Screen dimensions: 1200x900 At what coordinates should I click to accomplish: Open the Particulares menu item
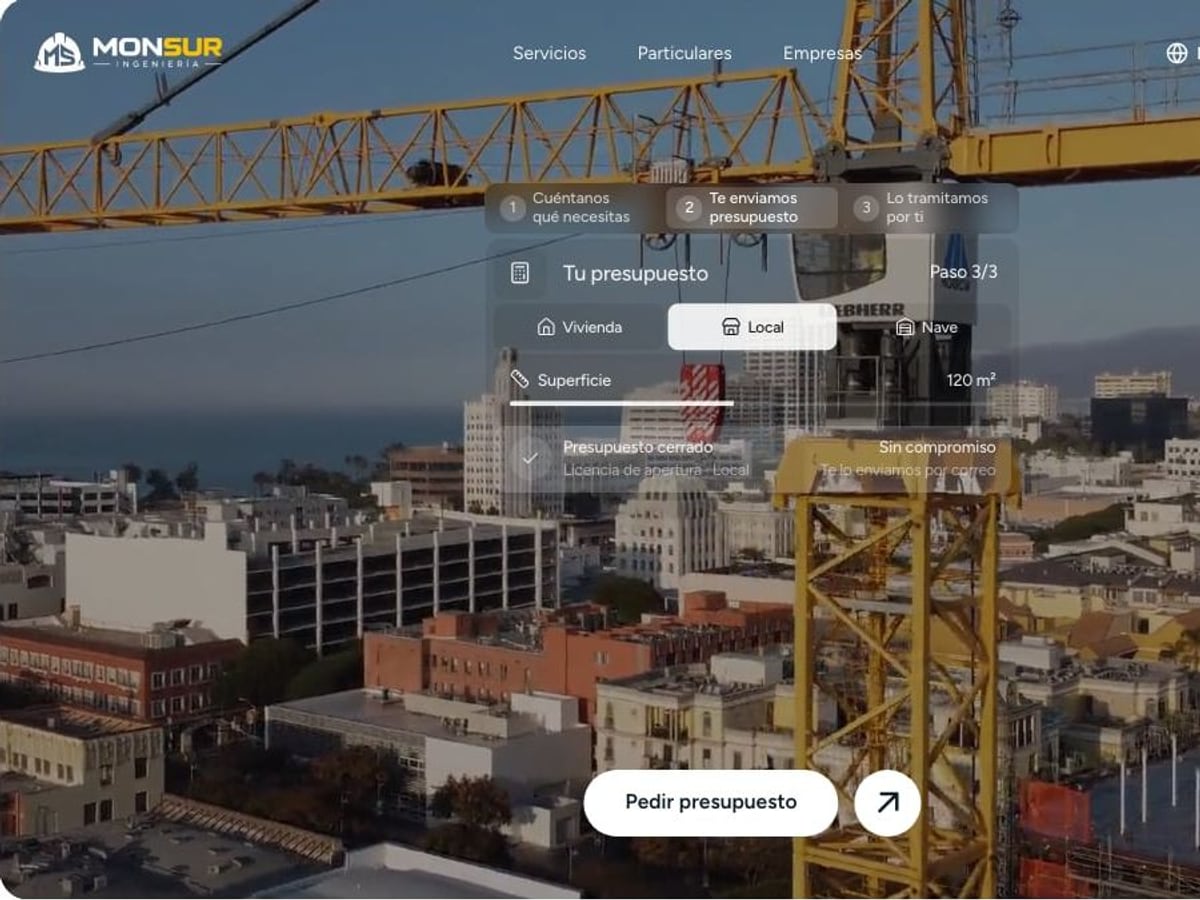click(x=684, y=53)
